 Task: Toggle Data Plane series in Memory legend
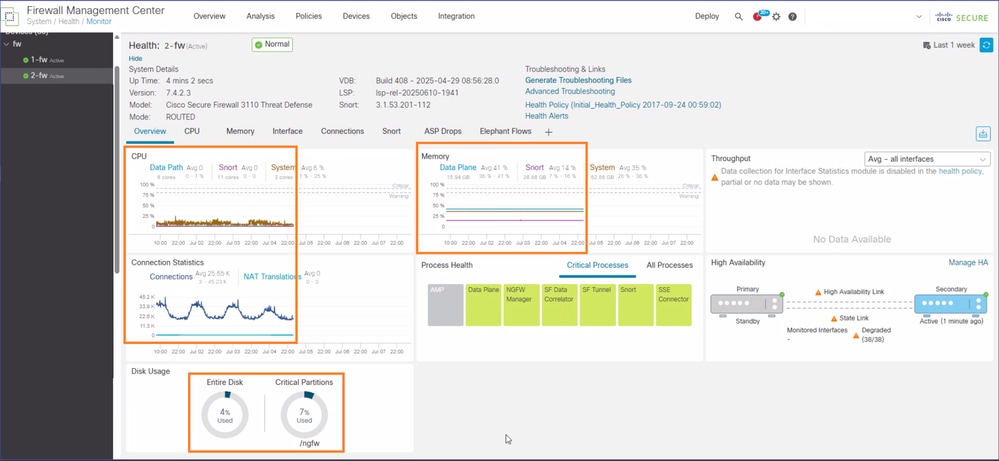point(458,167)
